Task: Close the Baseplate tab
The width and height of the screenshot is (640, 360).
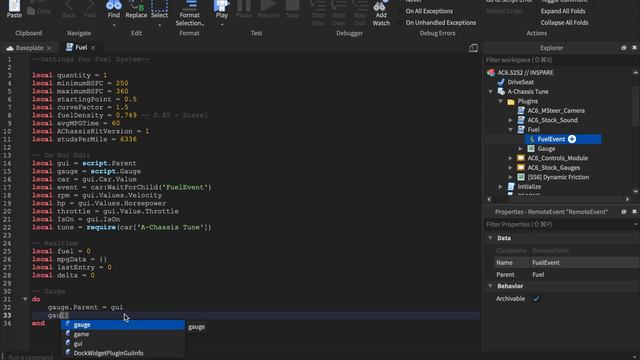Action: coord(49,48)
